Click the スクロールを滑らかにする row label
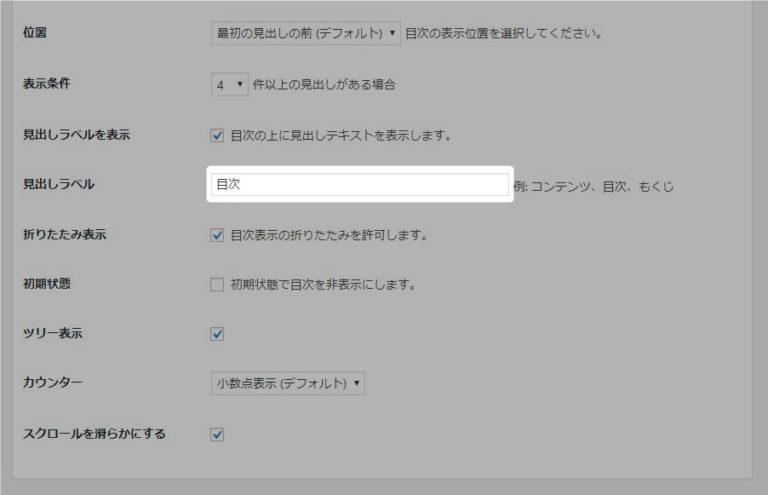 pos(94,434)
